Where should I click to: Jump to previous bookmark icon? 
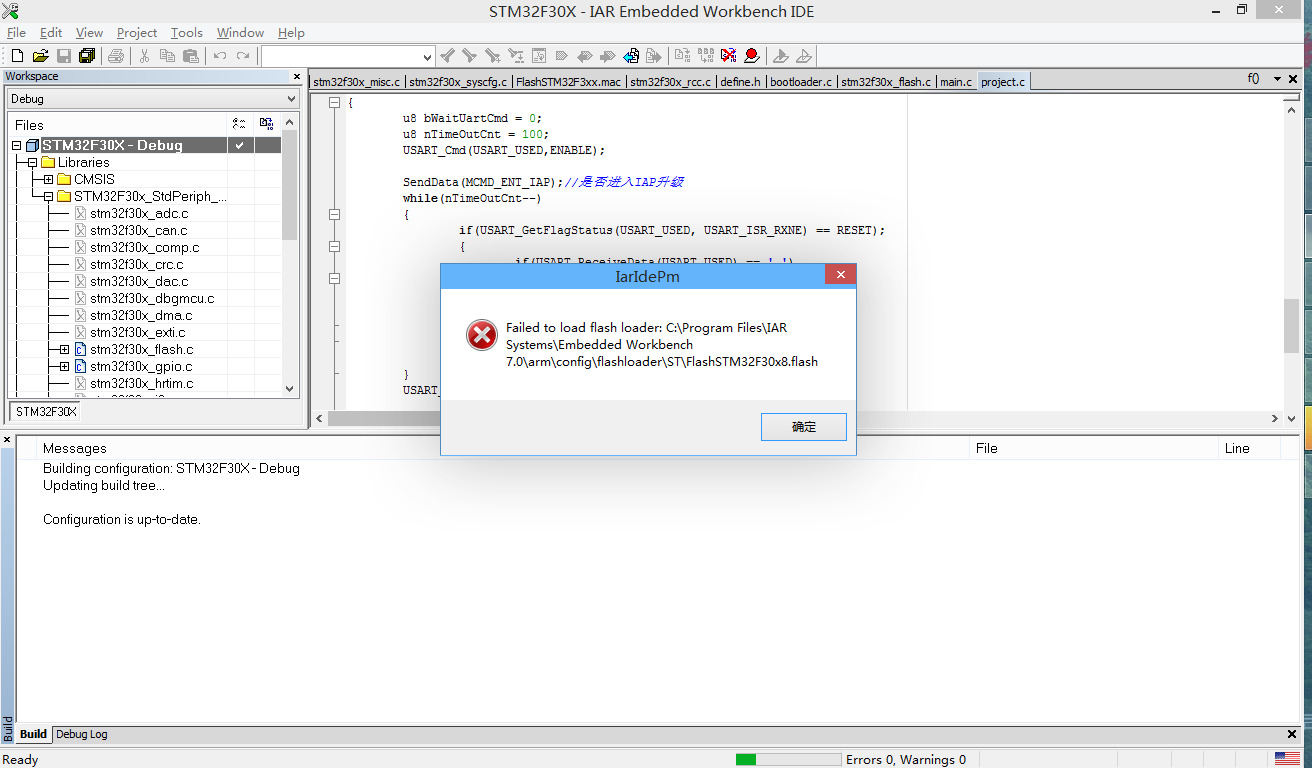[x=584, y=56]
